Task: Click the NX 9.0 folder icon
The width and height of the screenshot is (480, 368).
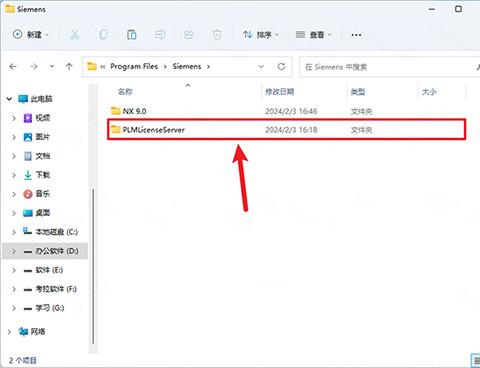Action: 115,111
